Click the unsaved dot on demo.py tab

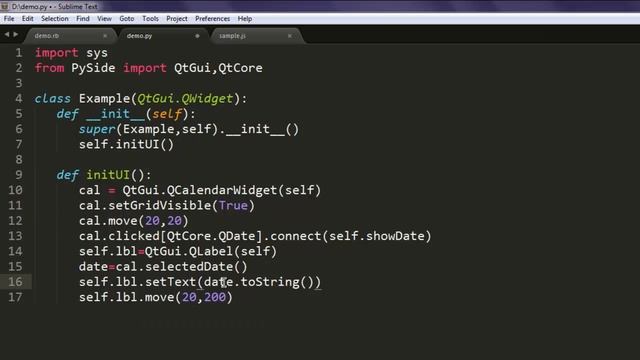pyautogui.click(x=197, y=36)
